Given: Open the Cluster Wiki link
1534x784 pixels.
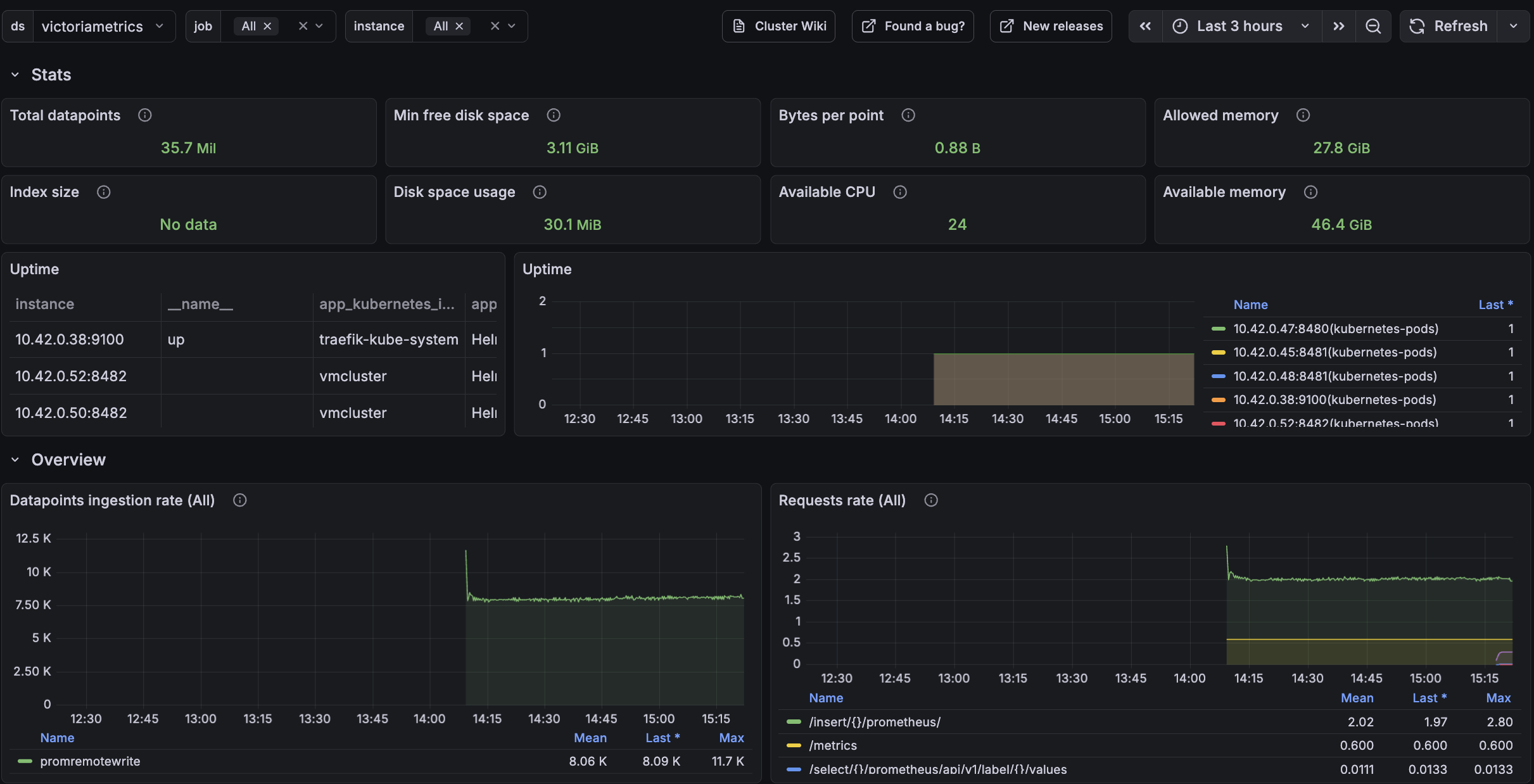Looking at the screenshot, I should pyautogui.click(x=779, y=26).
